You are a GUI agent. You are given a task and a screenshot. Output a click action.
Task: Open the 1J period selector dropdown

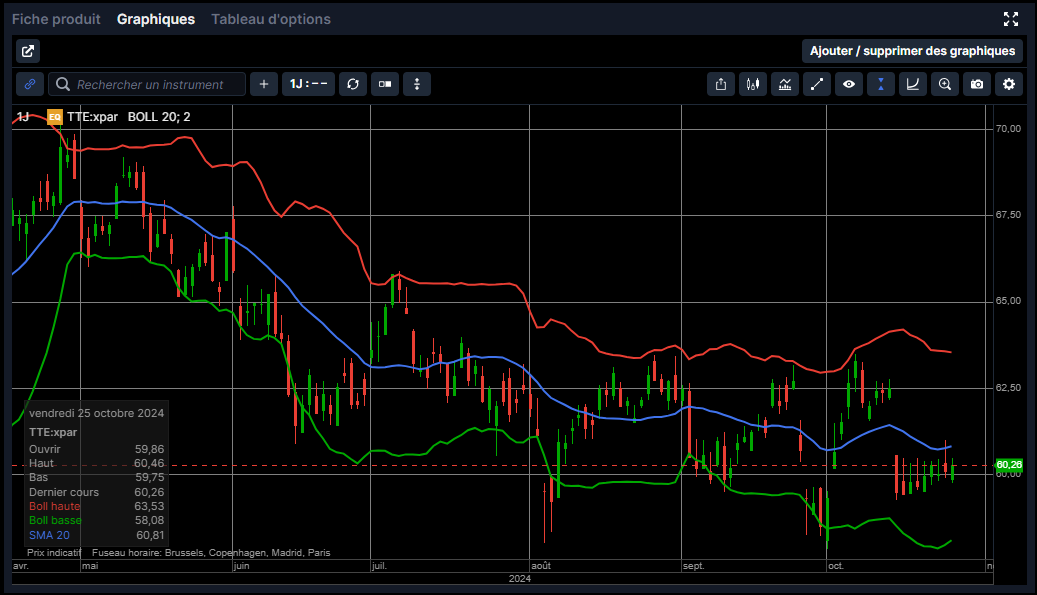[x=308, y=84]
